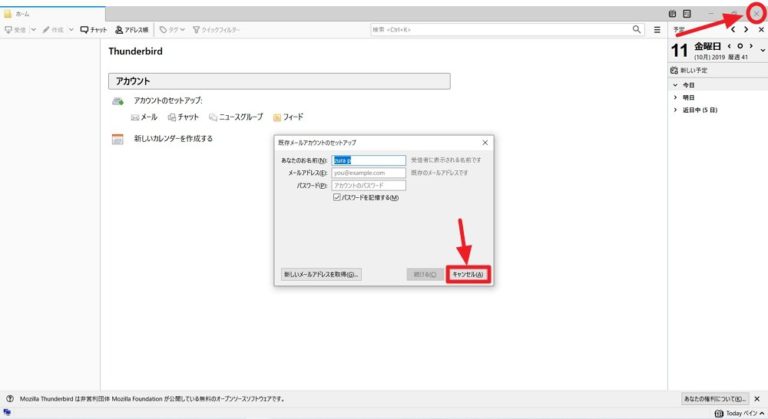Open the タグ dropdown in toolbar
This screenshot has height=419, width=768.
tap(172, 30)
